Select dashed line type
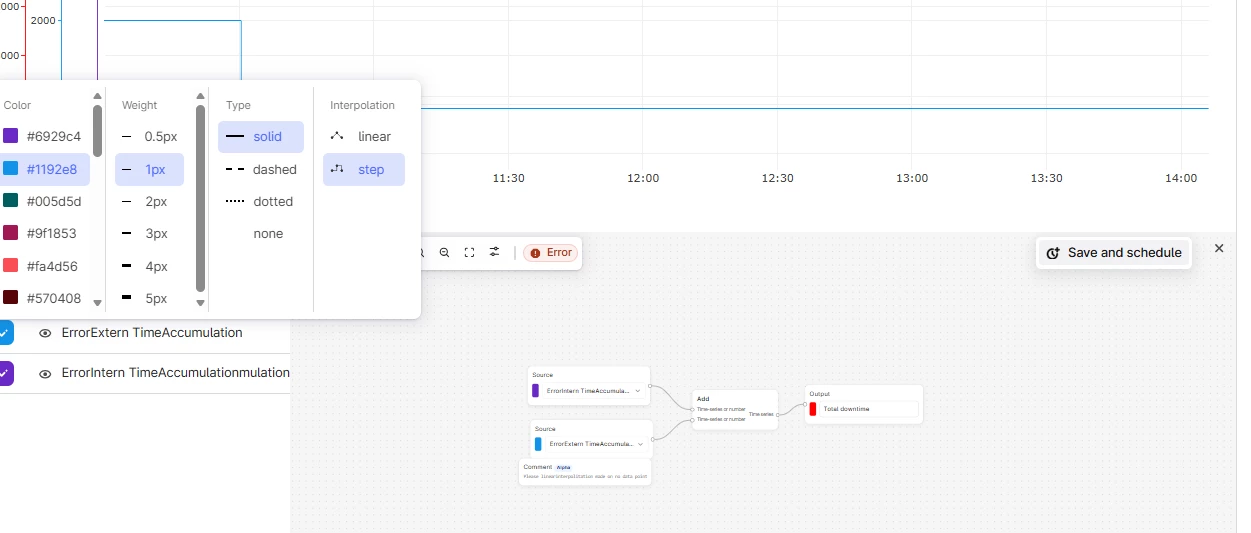This screenshot has width=1251, height=533. point(261,169)
